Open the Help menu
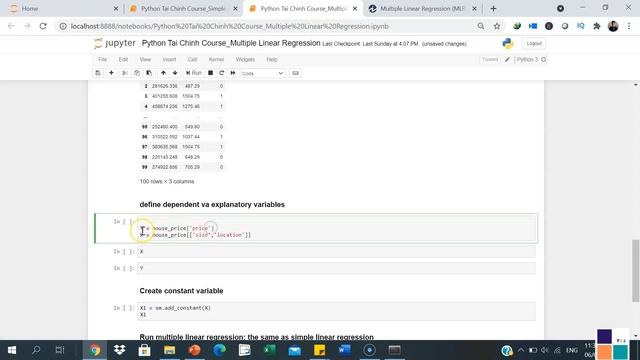 coord(272,60)
